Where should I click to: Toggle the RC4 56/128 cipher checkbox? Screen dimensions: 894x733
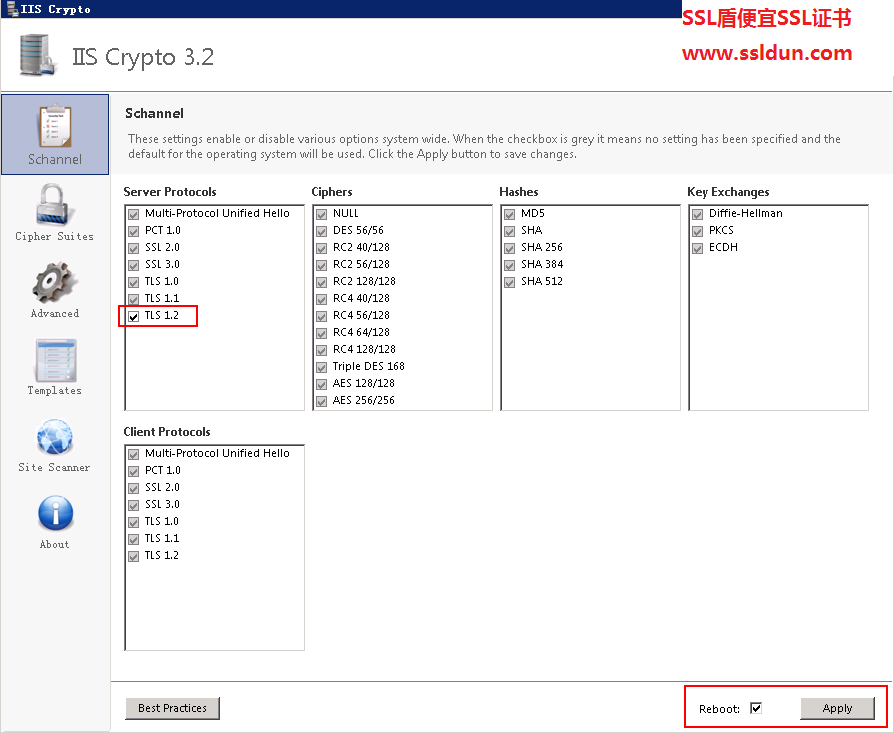tap(322, 316)
